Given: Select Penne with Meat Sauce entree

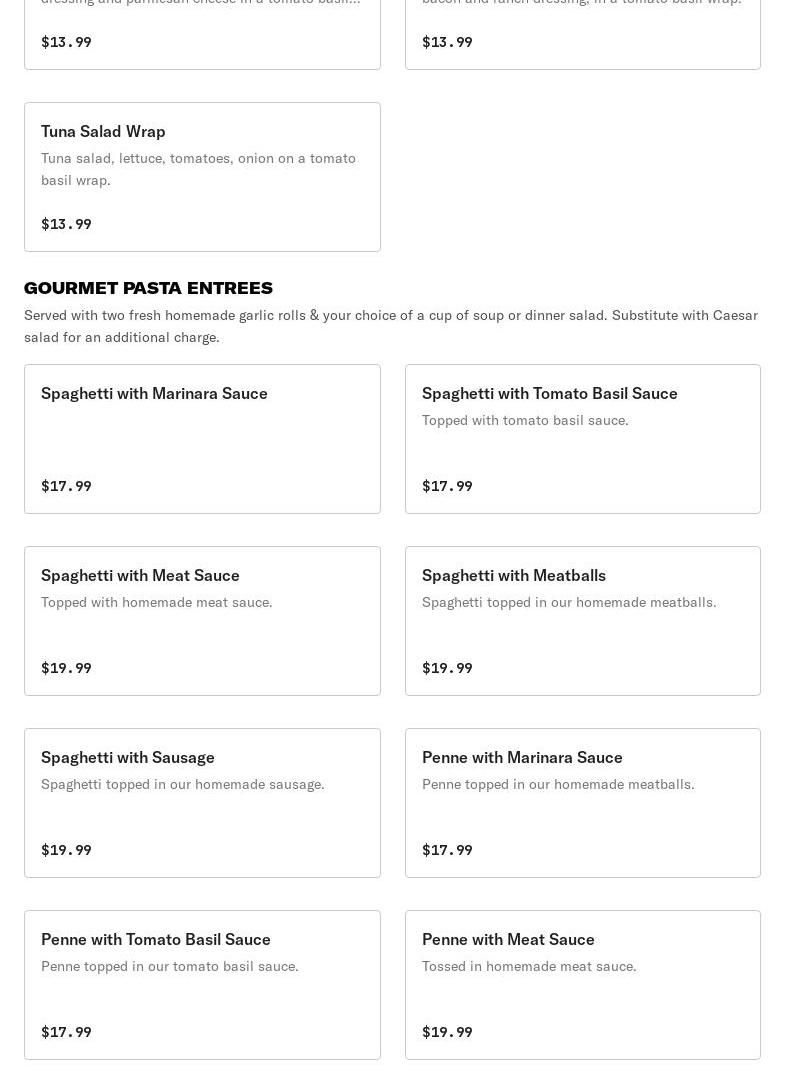Looking at the screenshot, I should 507,939.
